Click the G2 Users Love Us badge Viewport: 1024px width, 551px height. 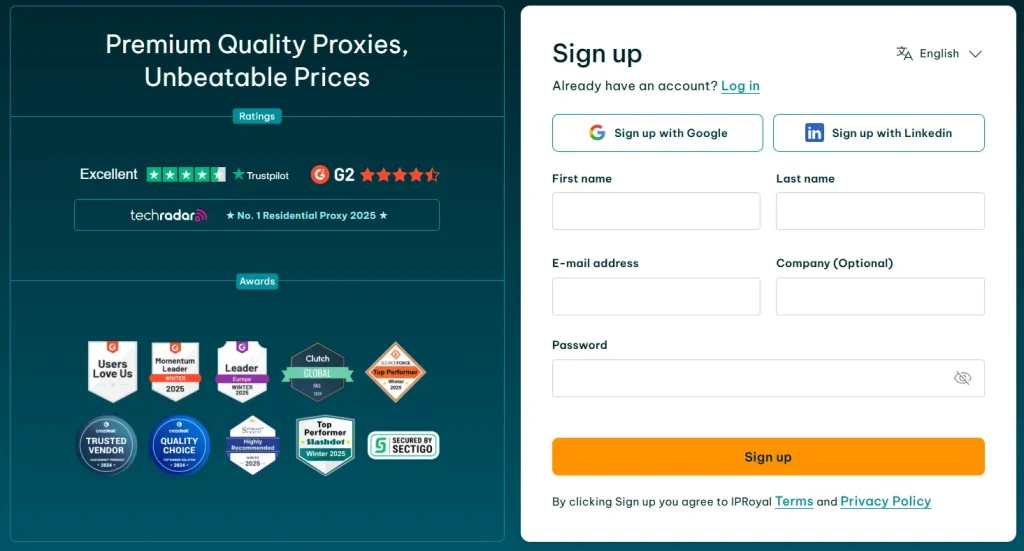point(112,370)
